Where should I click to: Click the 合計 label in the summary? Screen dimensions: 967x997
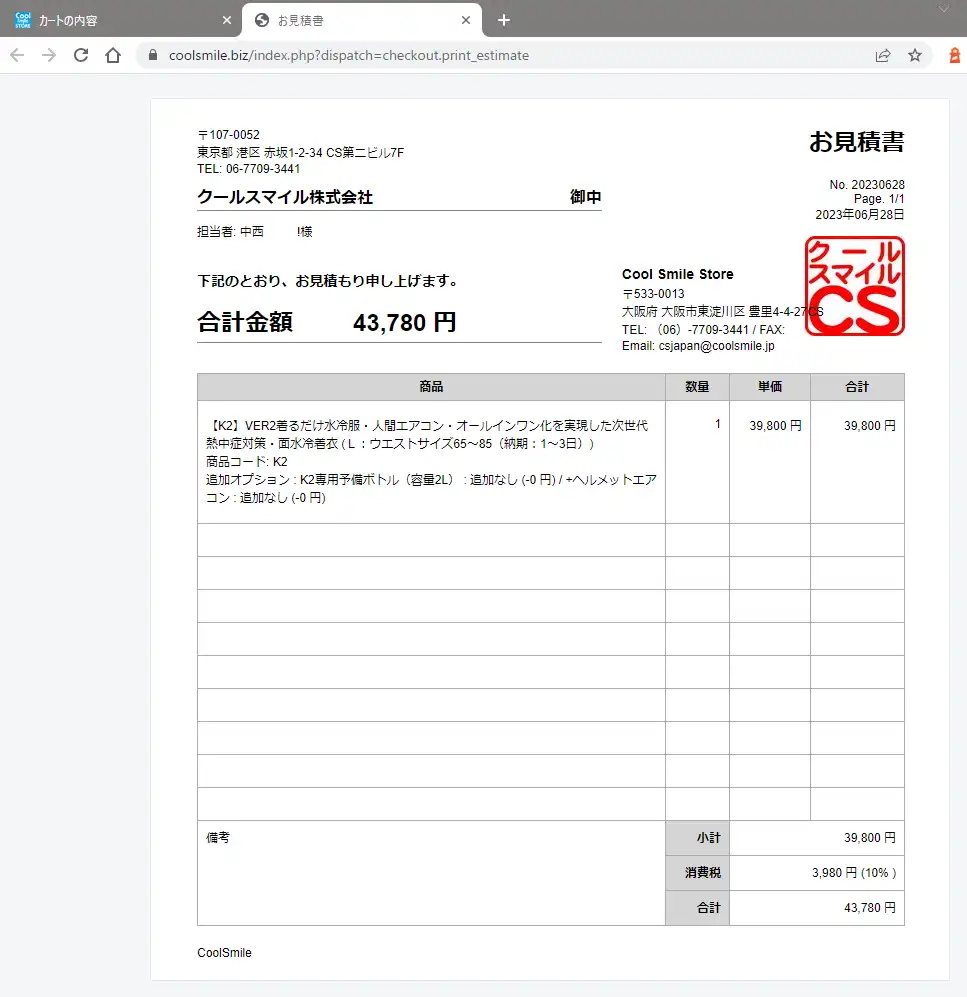708,908
